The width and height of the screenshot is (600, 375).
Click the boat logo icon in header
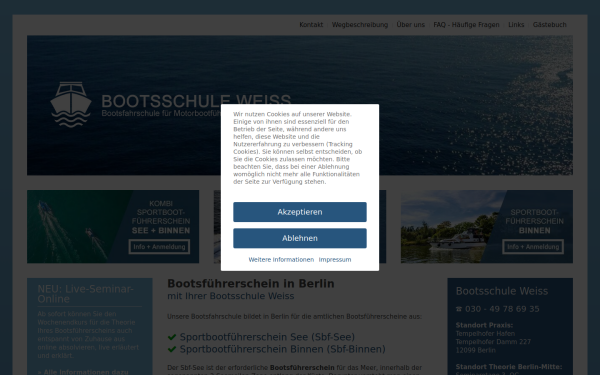click(x=71, y=104)
